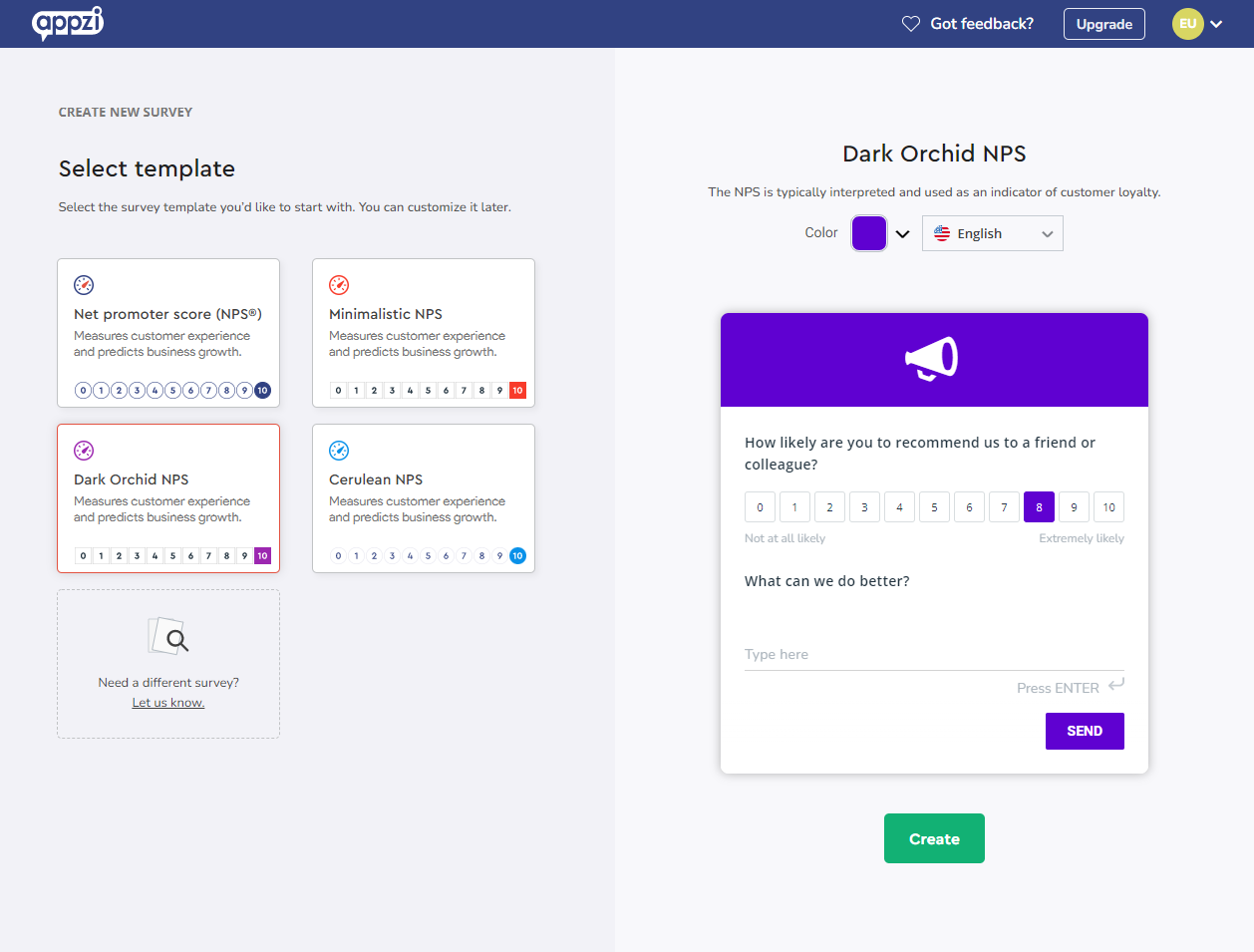Select score 7 in survey preview
This screenshot has width=1254, height=952.
coord(1004,507)
